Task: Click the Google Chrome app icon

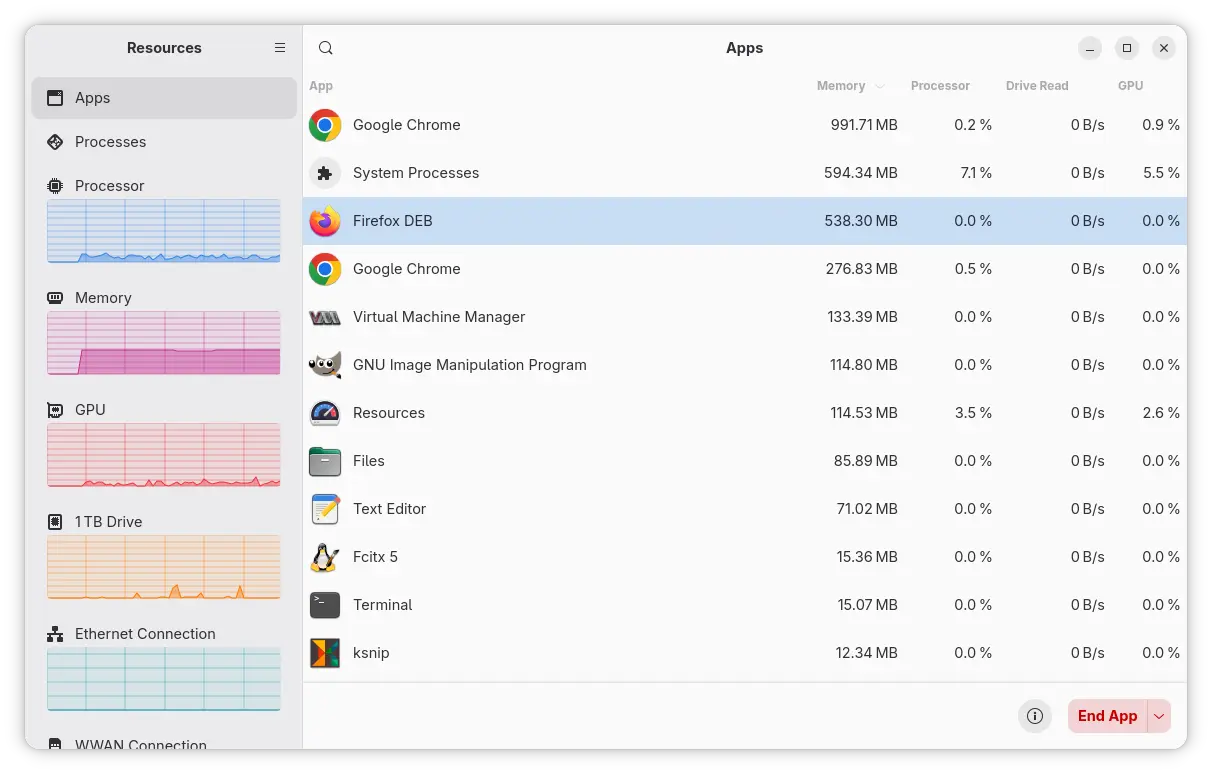Action: click(x=325, y=125)
